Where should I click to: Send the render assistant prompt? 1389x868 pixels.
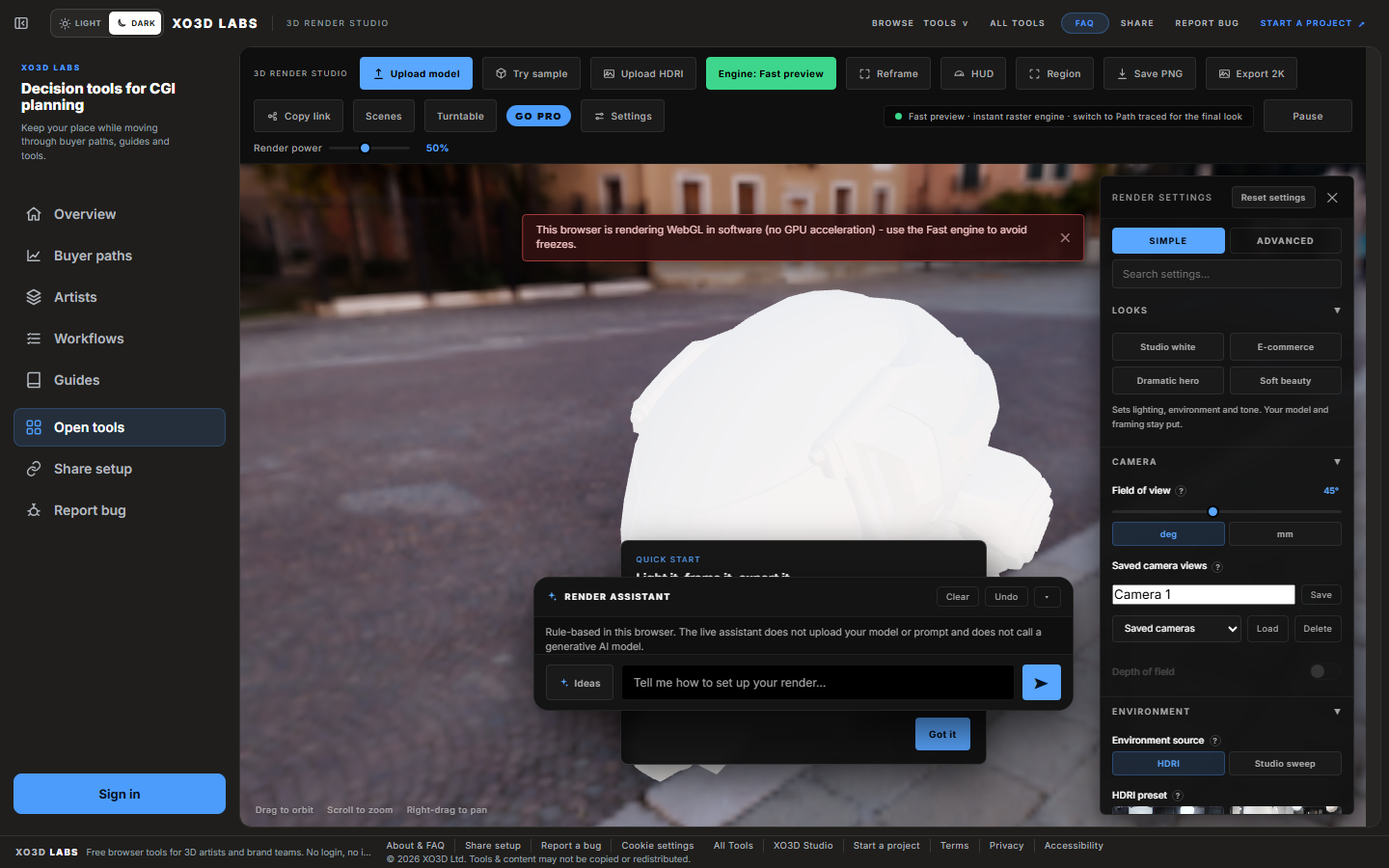1041,683
